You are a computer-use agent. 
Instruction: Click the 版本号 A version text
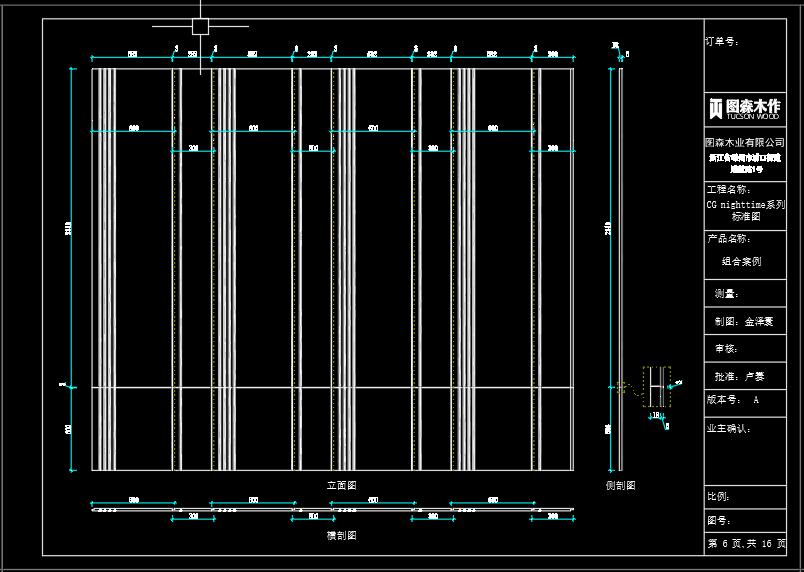point(733,399)
